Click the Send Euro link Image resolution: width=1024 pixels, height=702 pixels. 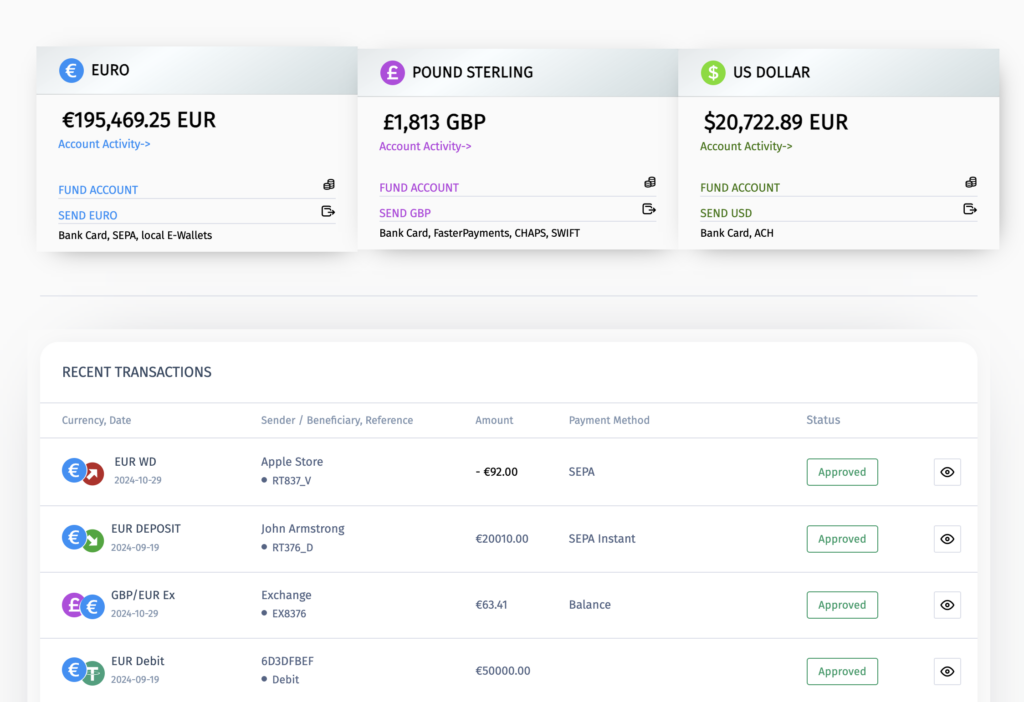click(88, 215)
